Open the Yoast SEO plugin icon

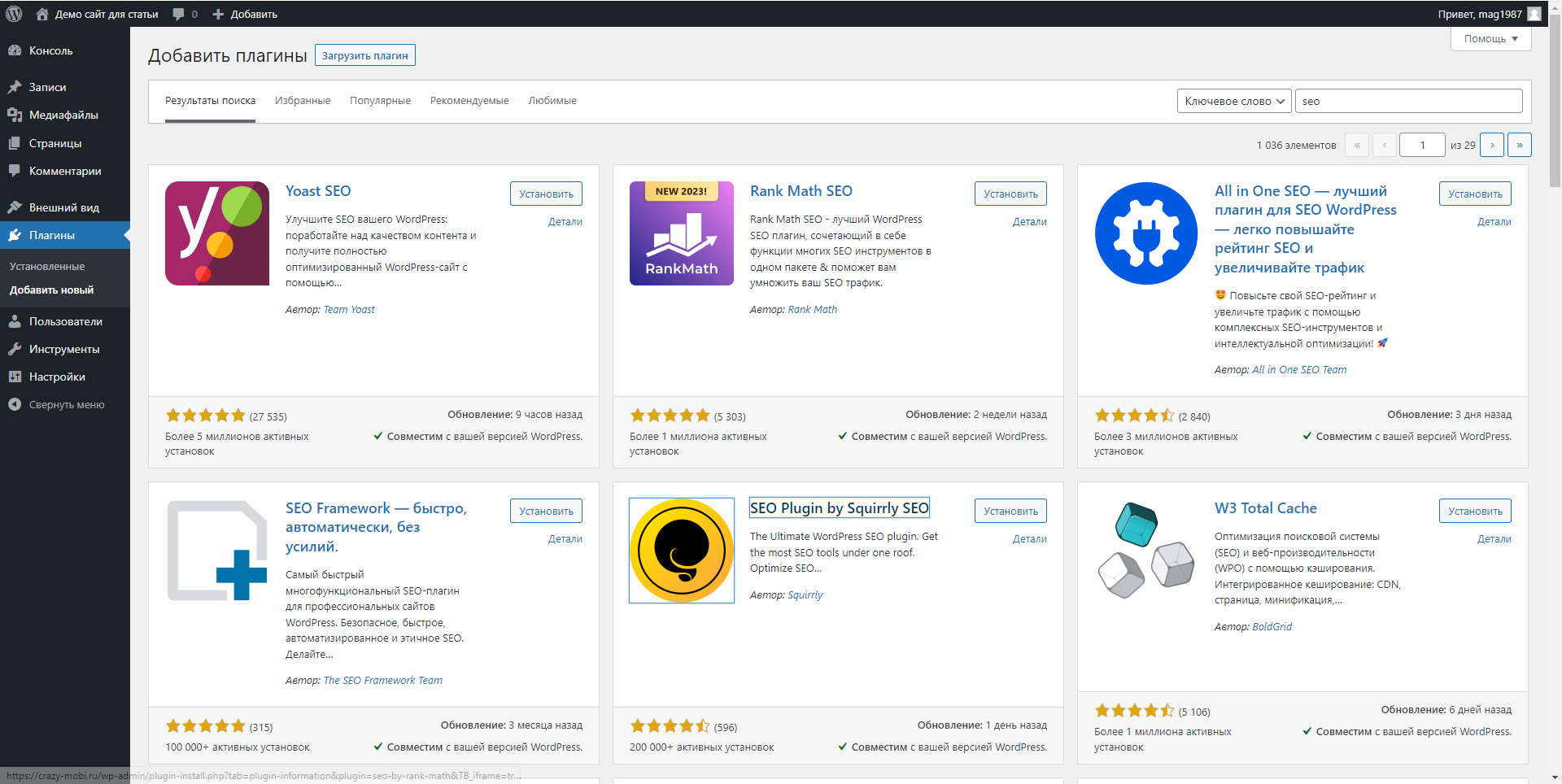tap(217, 233)
